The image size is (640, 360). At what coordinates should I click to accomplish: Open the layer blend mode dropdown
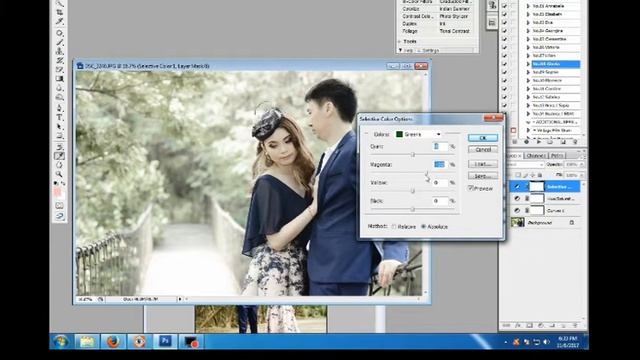tap(525, 164)
